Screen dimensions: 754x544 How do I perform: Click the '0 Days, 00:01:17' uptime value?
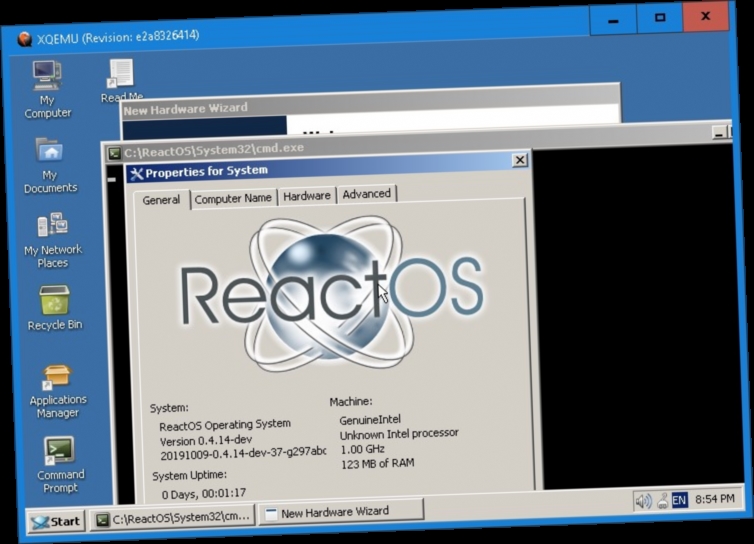(204, 493)
